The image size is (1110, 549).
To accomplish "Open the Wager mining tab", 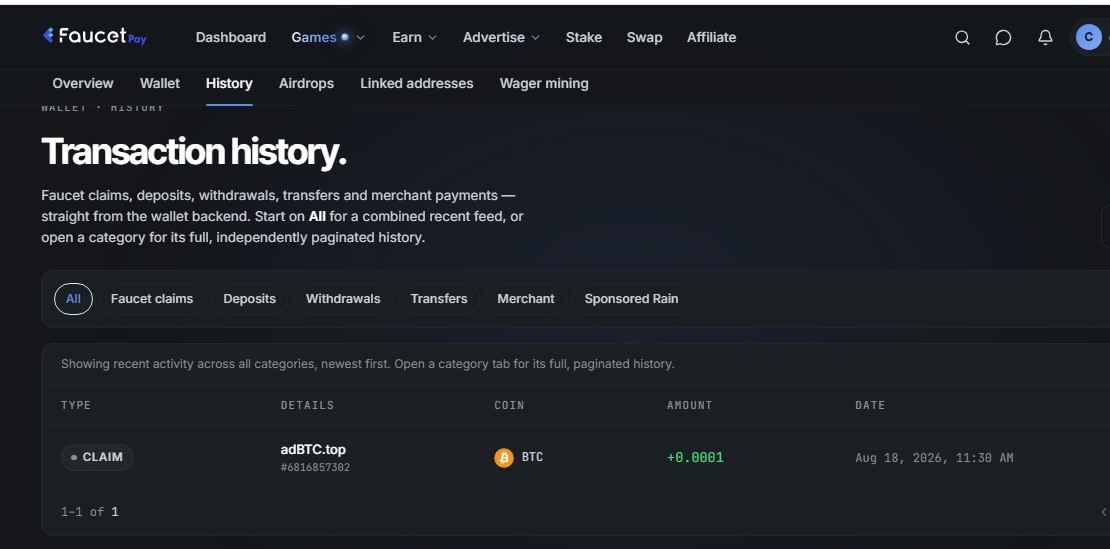I will [544, 83].
